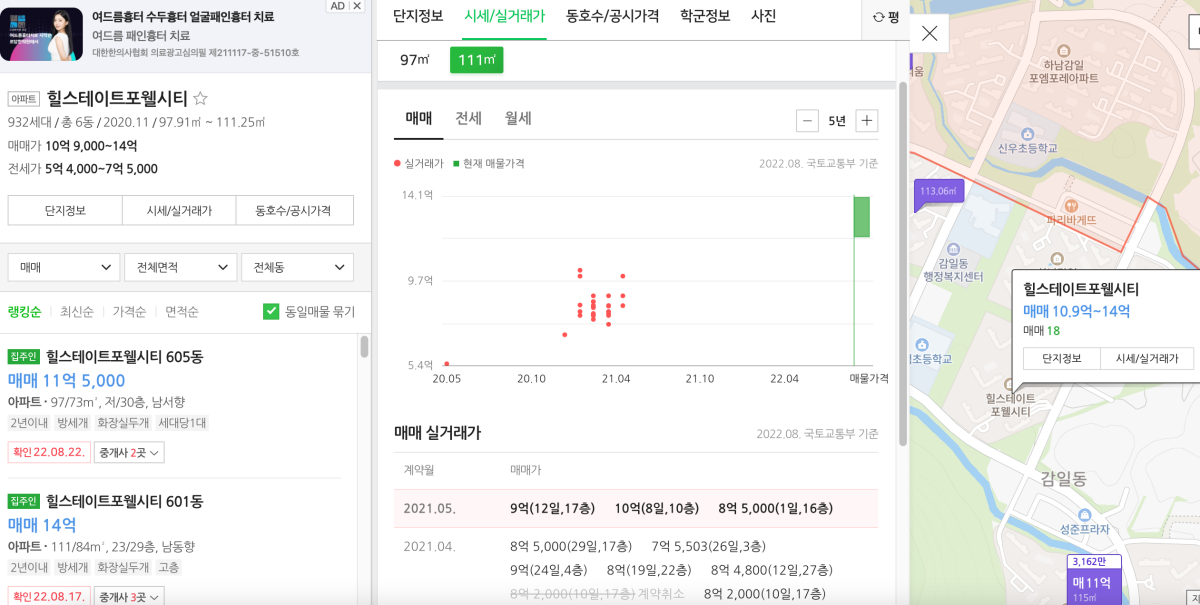Click the 고층 tag on 601동
The width and height of the screenshot is (1200, 605).
[169, 567]
